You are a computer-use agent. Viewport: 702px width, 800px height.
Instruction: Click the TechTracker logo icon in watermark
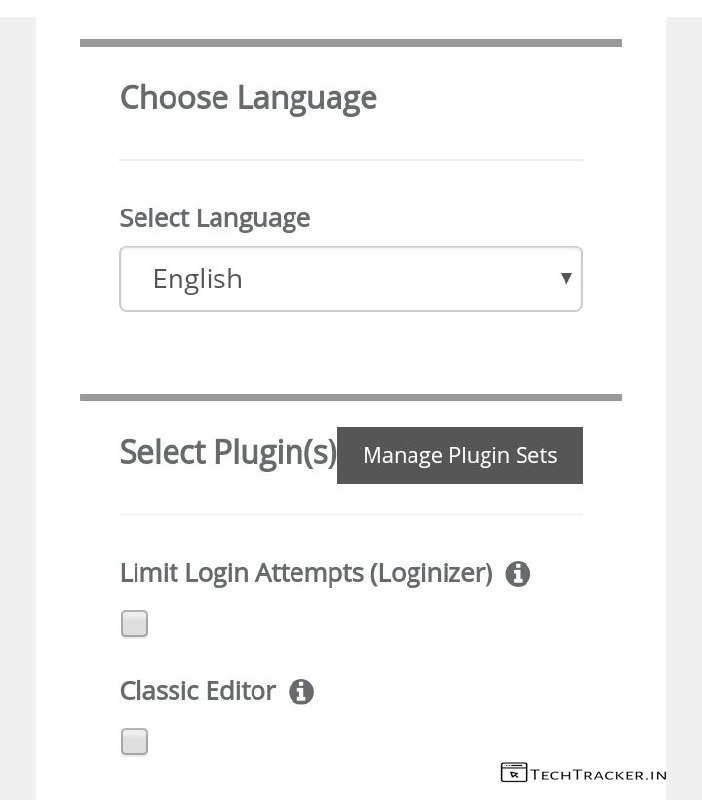click(513, 773)
